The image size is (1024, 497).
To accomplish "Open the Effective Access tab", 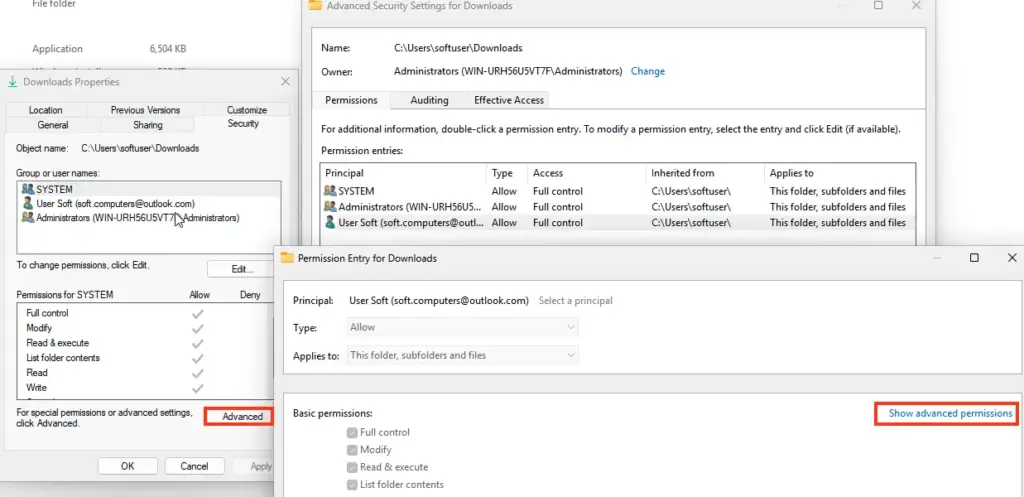I will (x=508, y=100).
